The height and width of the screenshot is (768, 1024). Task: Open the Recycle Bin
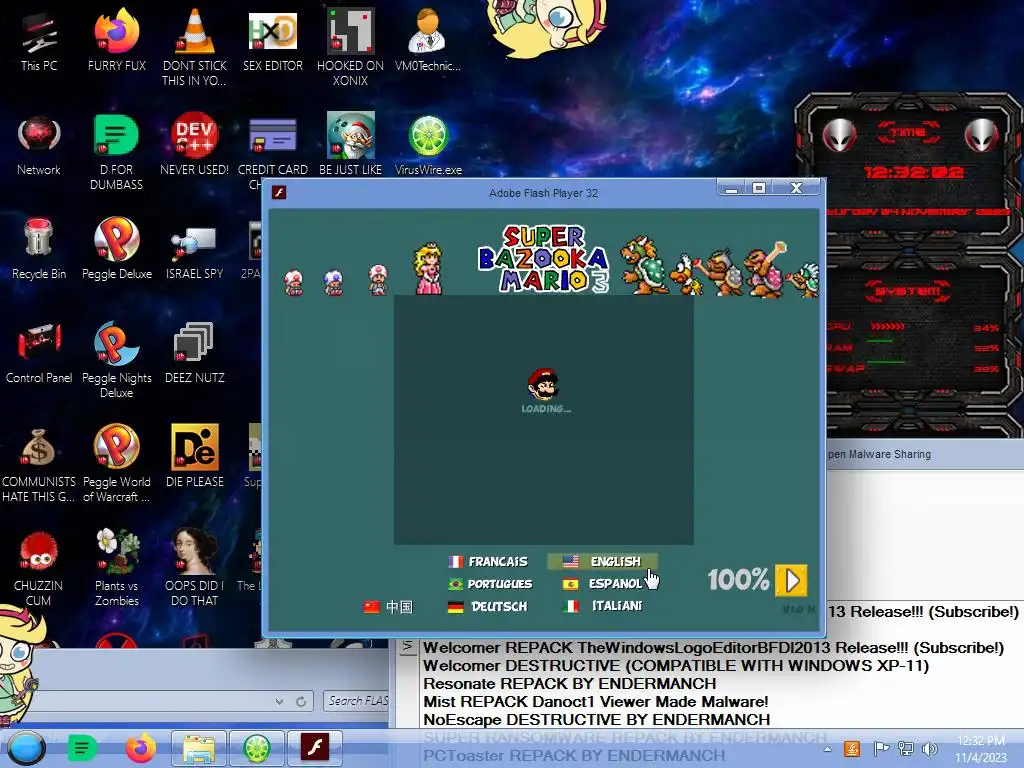point(39,249)
